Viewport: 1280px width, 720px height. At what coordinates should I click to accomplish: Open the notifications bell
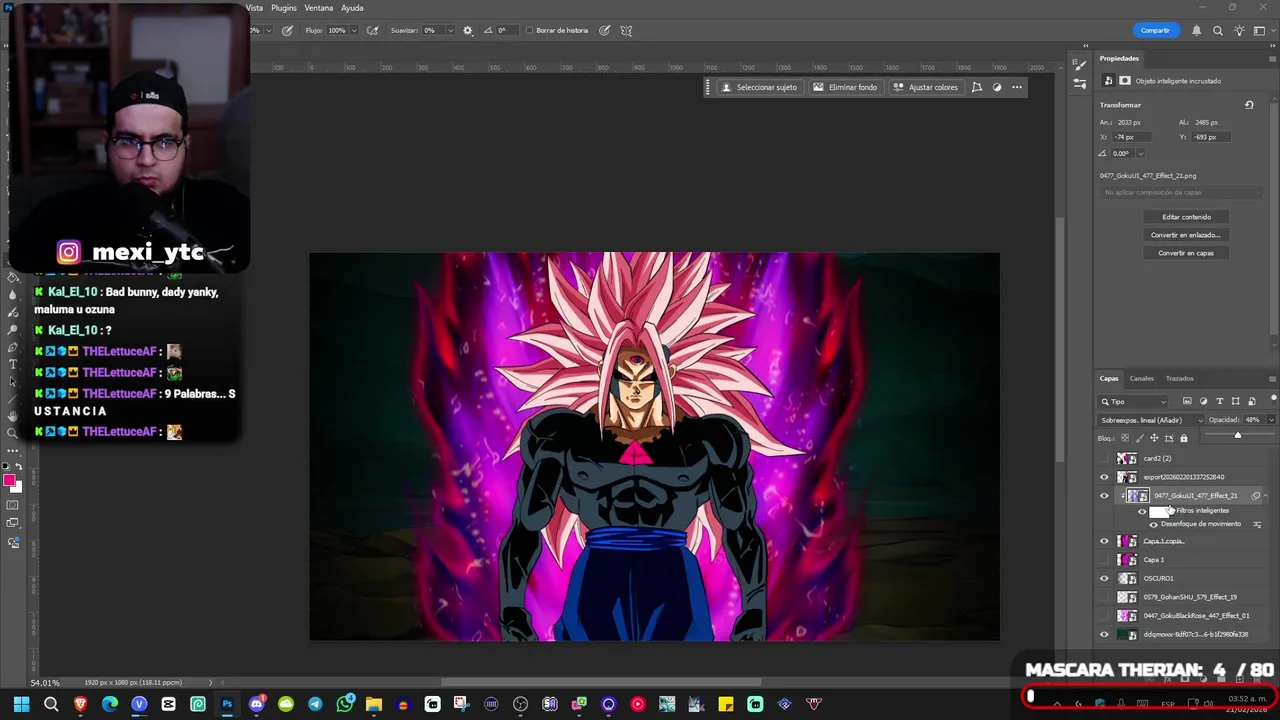click(1196, 30)
